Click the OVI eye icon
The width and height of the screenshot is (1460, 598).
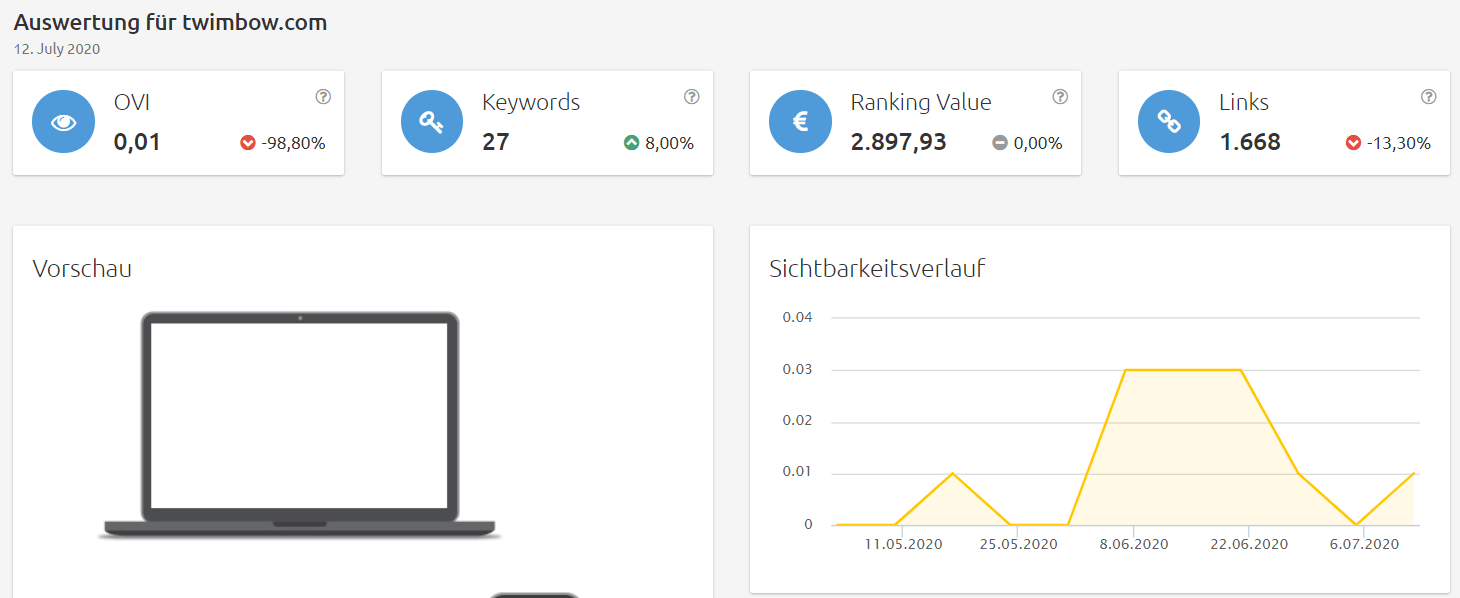(64, 122)
